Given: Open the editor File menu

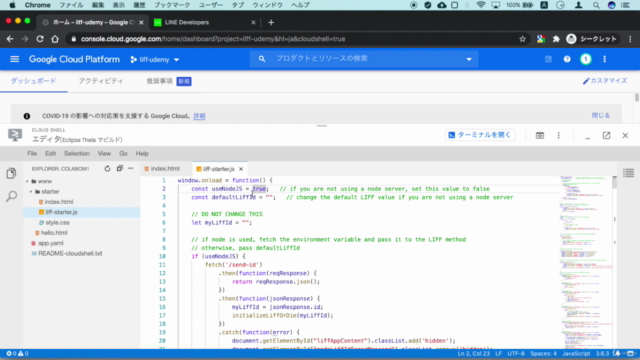Looking at the screenshot, I should [x=32, y=154].
